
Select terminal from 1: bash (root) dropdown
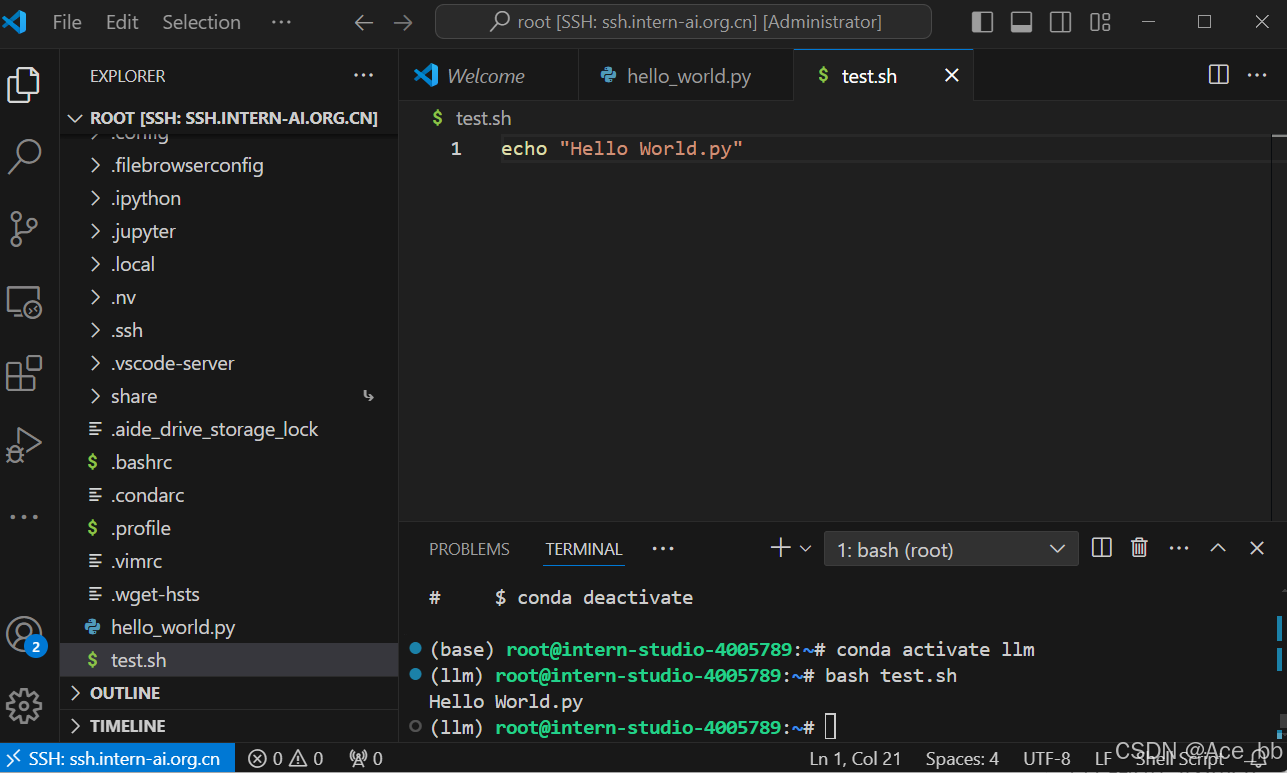[x=951, y=549]
